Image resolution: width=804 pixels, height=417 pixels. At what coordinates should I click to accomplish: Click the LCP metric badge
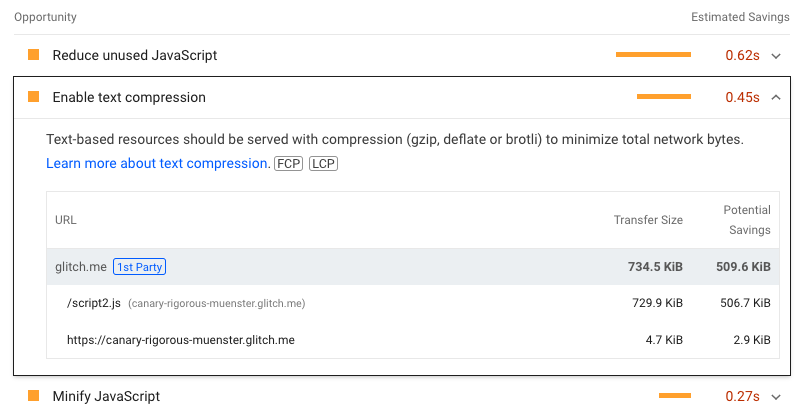click(323, 163)
